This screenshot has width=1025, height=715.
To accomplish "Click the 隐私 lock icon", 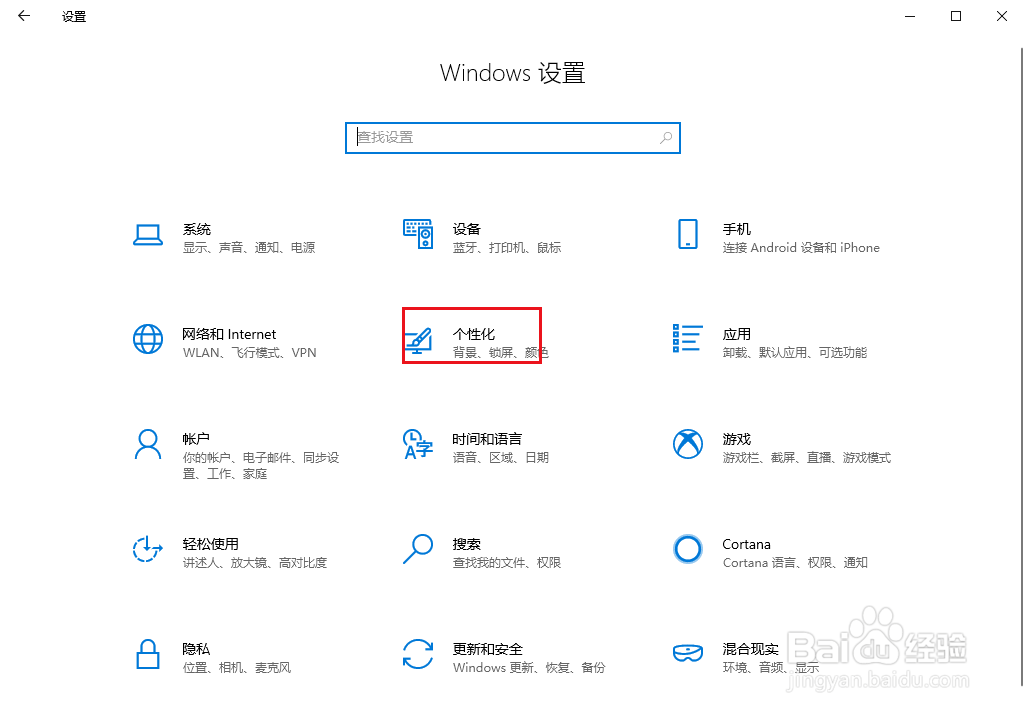I will pyautogui.click(x=147, y=655).
